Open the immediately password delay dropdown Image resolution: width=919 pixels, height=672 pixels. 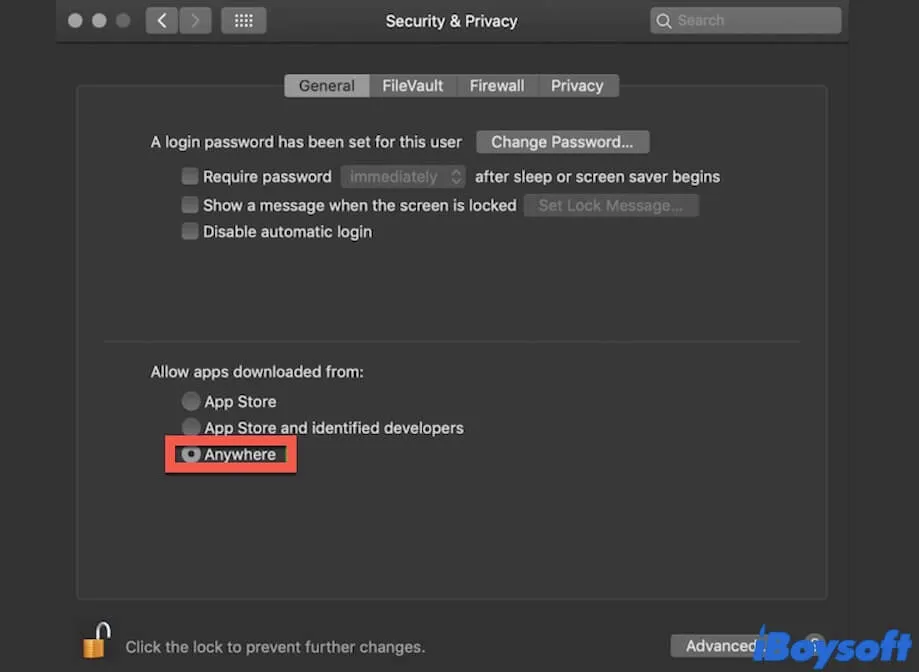coord(403,177)
